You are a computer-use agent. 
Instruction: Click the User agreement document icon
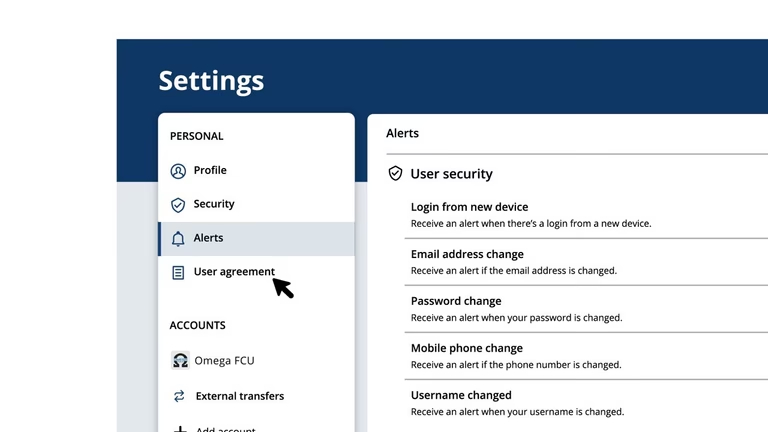click(178, 272)
